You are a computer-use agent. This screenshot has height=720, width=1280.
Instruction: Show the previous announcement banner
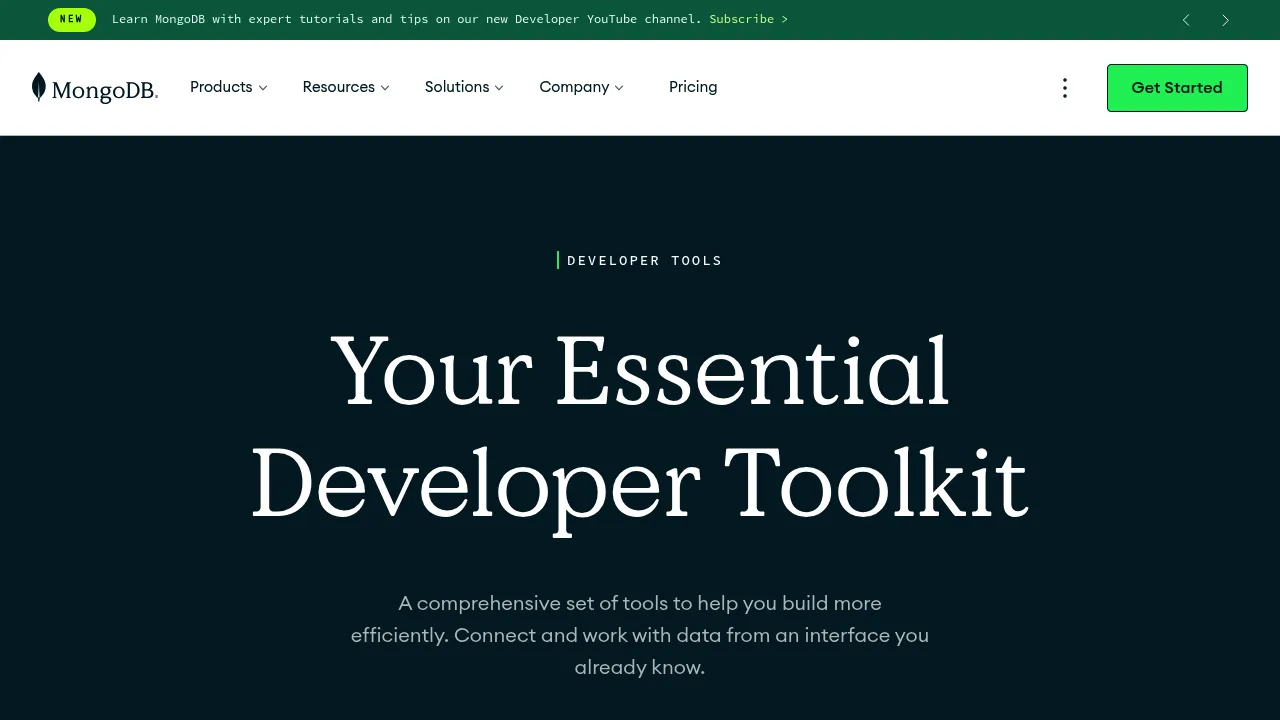point(1186,20)
